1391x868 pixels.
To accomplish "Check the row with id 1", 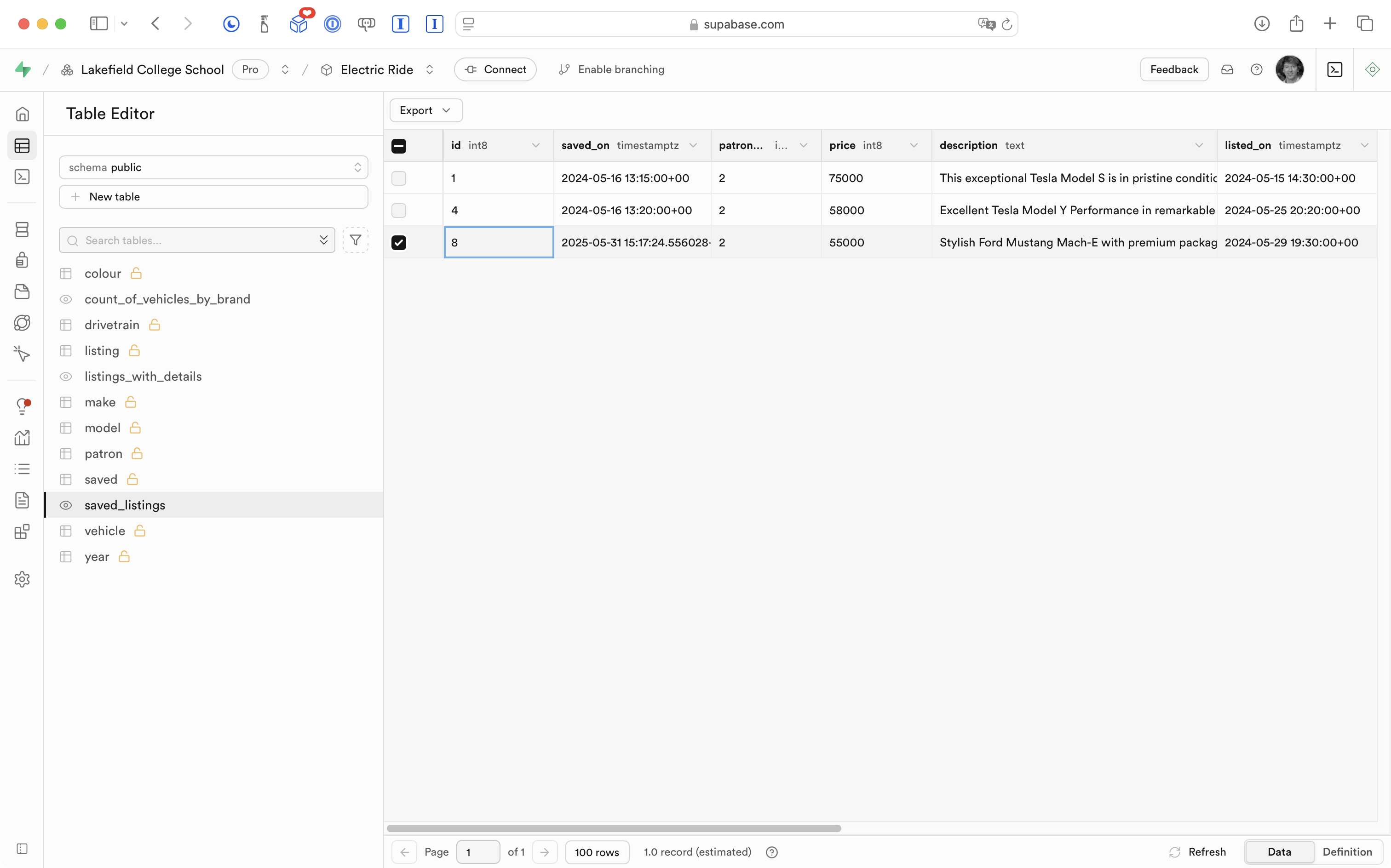I will [x=398, y=178].
